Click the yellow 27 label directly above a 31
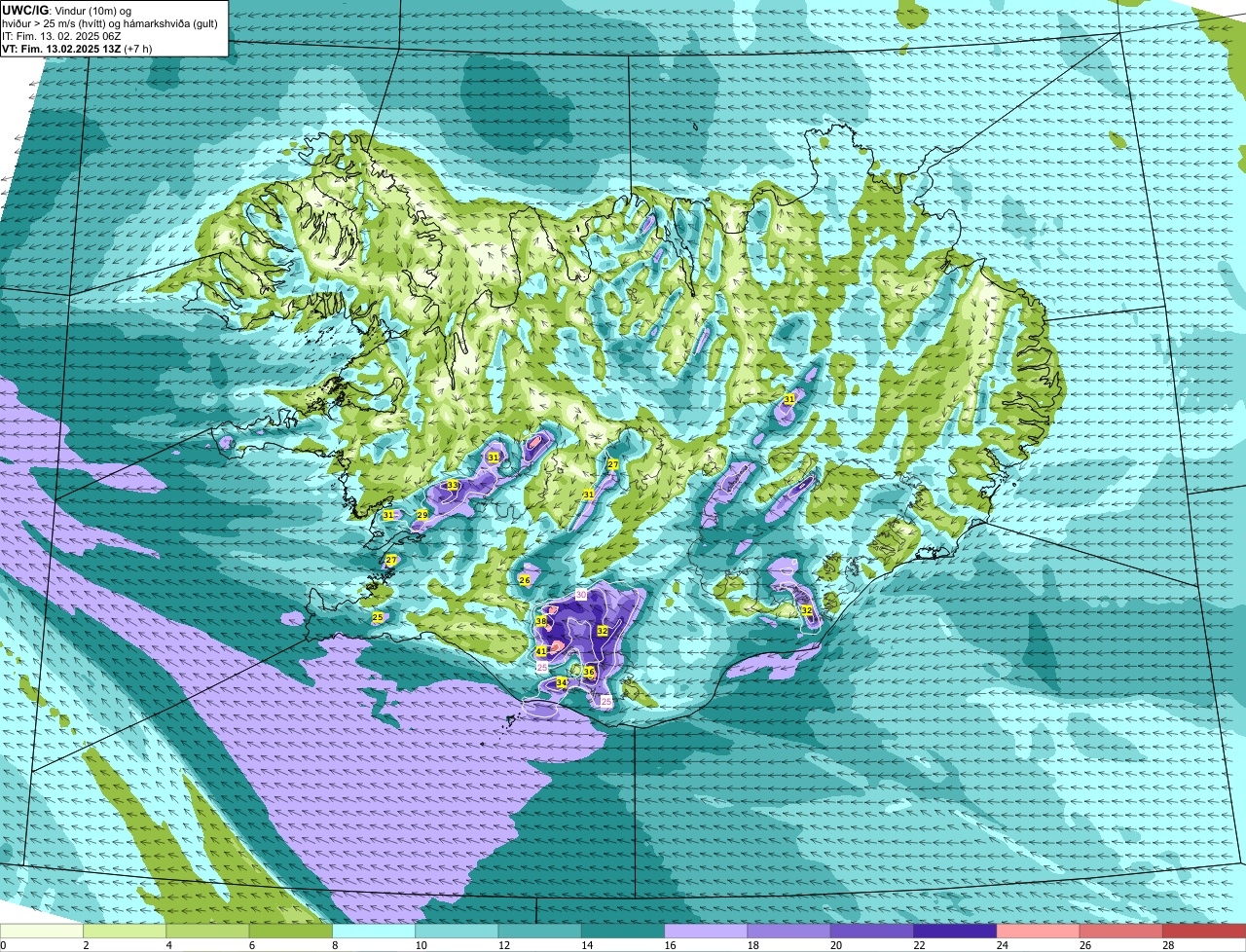 pos(612,464)
